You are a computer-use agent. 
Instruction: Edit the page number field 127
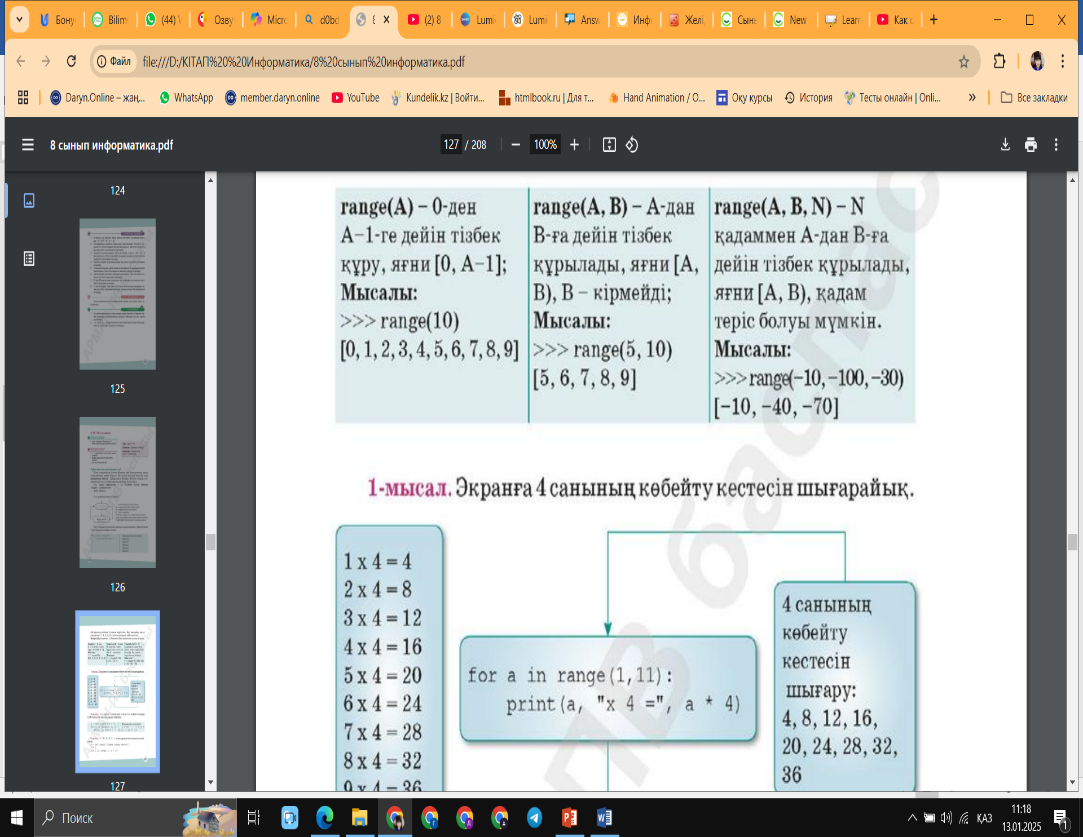[451, 145]
